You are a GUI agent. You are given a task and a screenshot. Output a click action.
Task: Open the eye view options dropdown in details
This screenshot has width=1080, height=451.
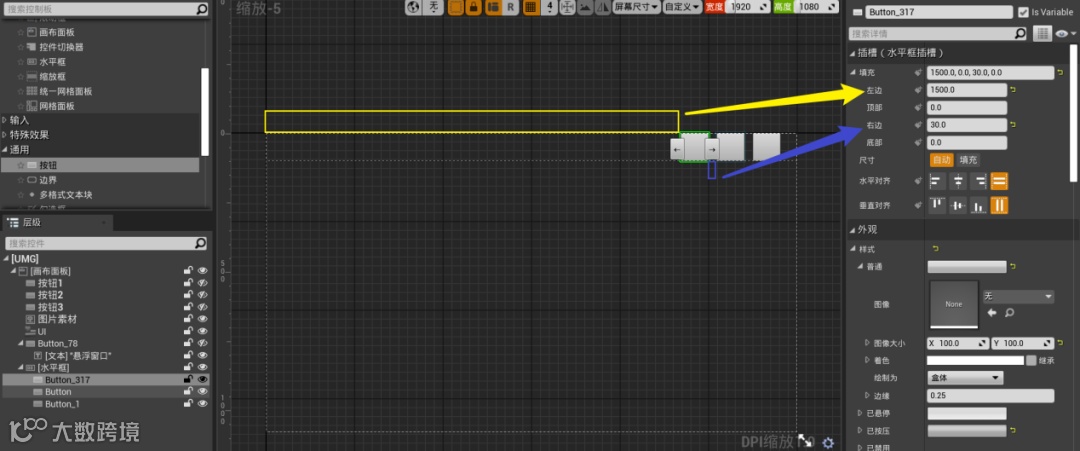[x=1066, y=33]
